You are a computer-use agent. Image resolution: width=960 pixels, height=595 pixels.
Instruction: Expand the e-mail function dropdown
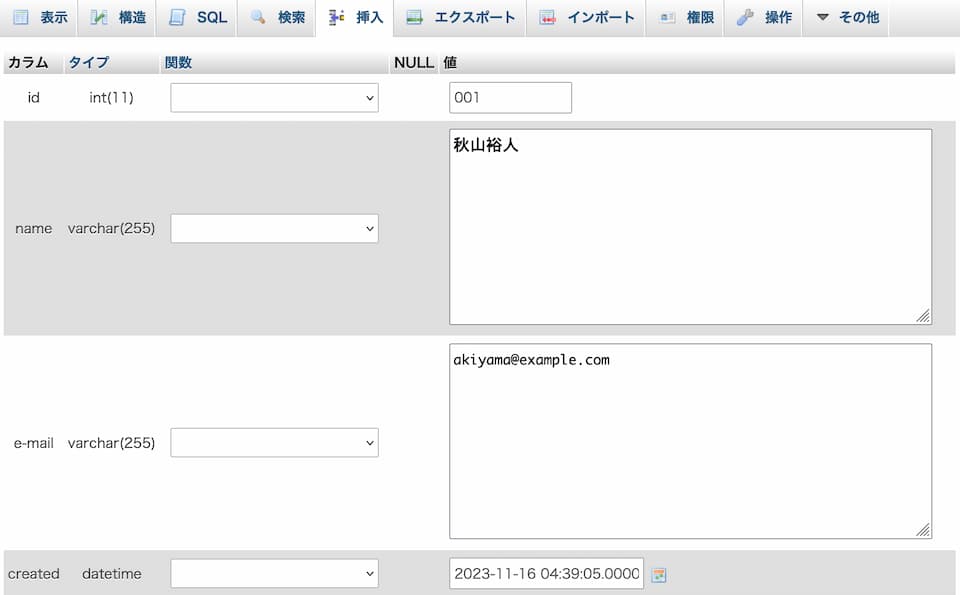274,442
